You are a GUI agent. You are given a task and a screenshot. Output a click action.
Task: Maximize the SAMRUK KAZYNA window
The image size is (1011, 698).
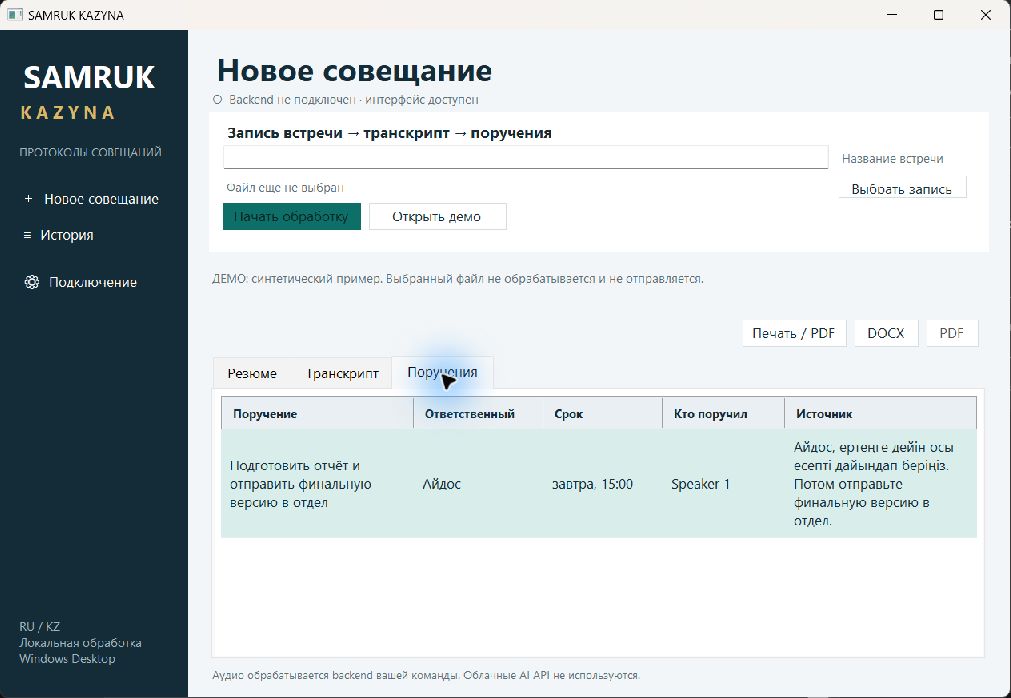(939, 15)
